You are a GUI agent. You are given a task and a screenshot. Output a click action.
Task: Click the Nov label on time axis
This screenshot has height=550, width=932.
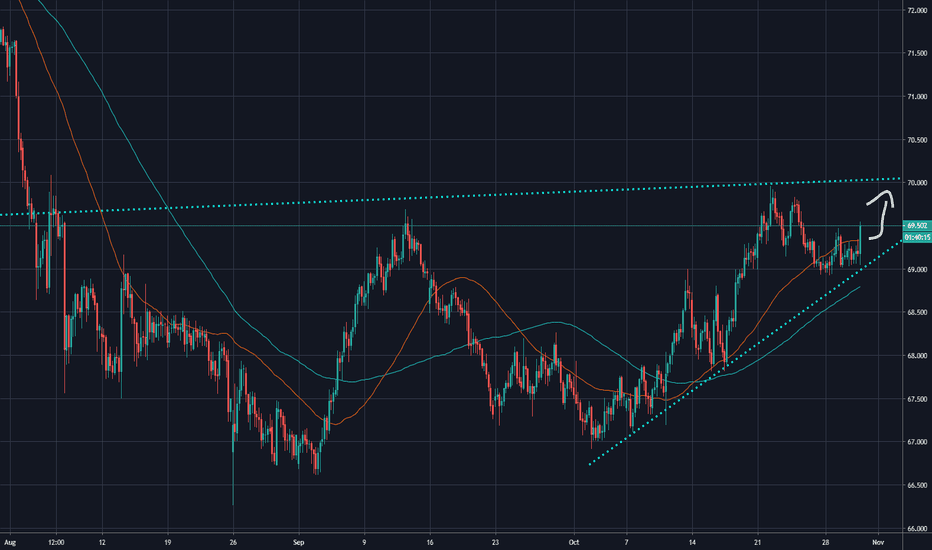point(877,542)
